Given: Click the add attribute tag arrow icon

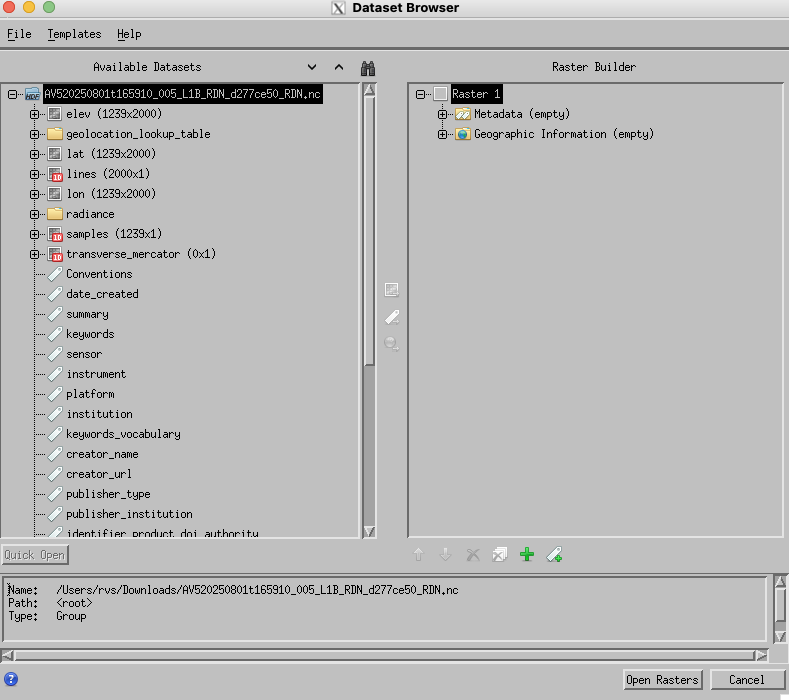Looking at the screenshot, I should coord(391,317).
